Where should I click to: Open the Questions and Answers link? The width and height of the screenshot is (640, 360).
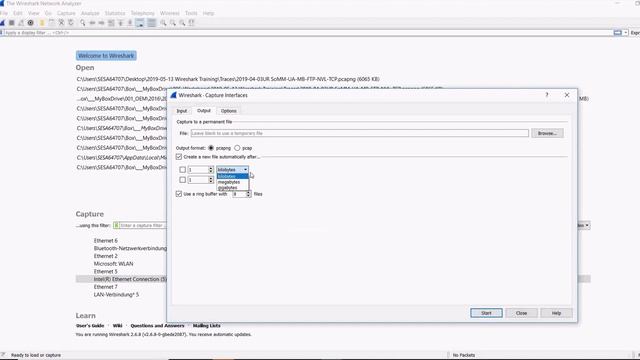click(157, 326)
